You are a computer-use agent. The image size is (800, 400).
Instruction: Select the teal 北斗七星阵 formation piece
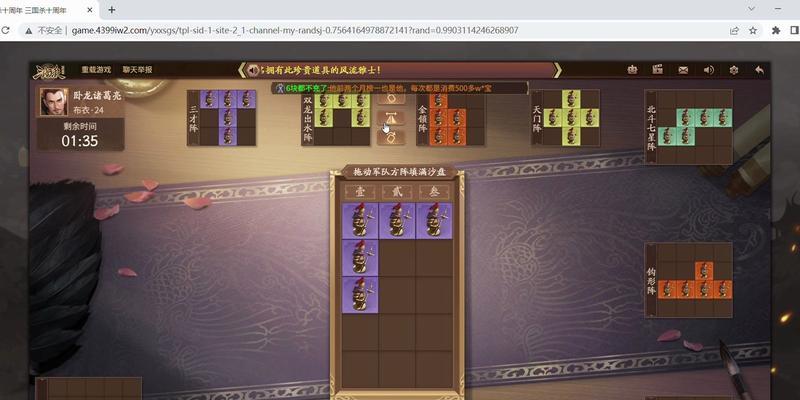click(689, 127)
